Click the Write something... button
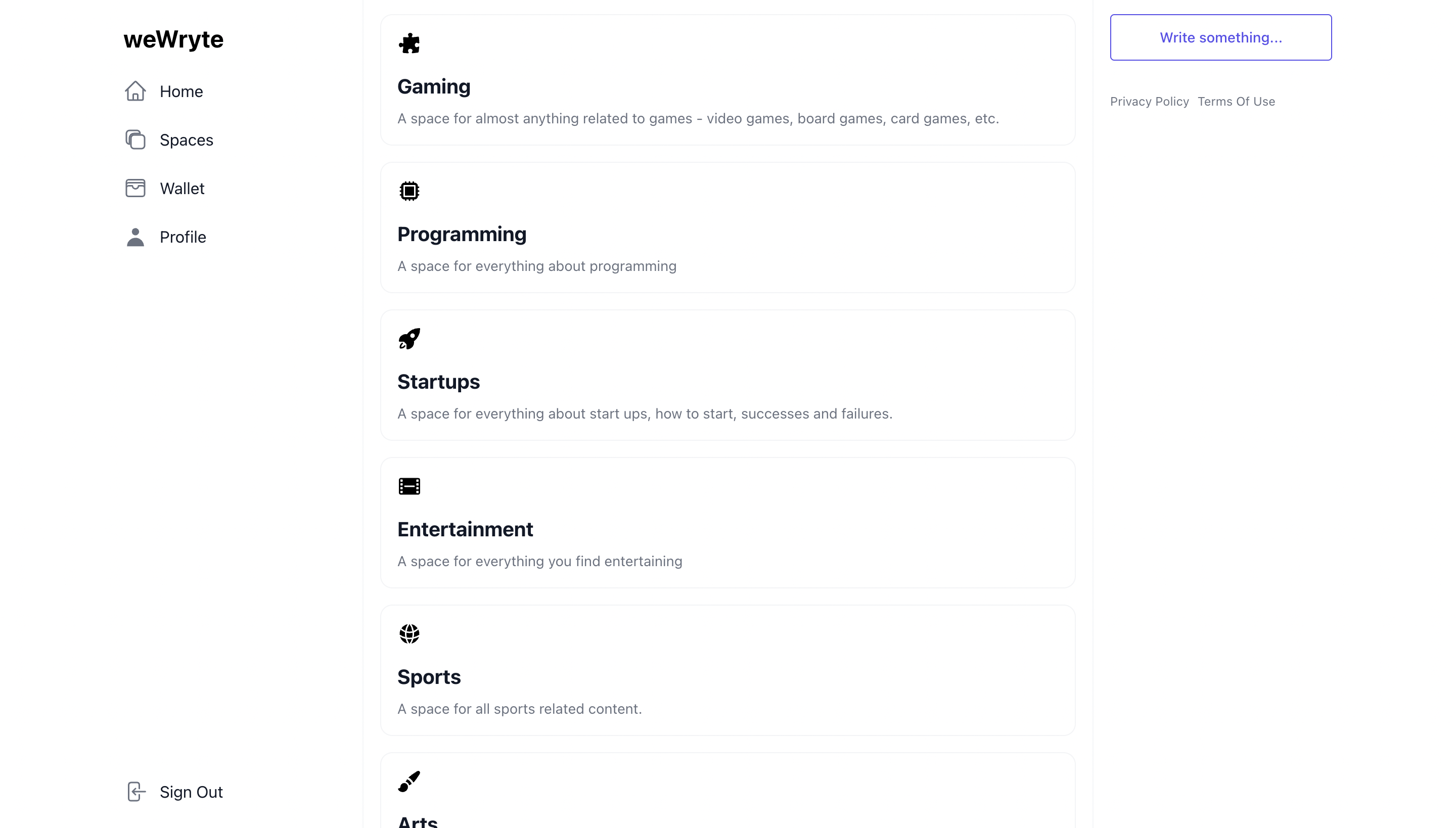1456x828 pixels. click(1220, 37)
